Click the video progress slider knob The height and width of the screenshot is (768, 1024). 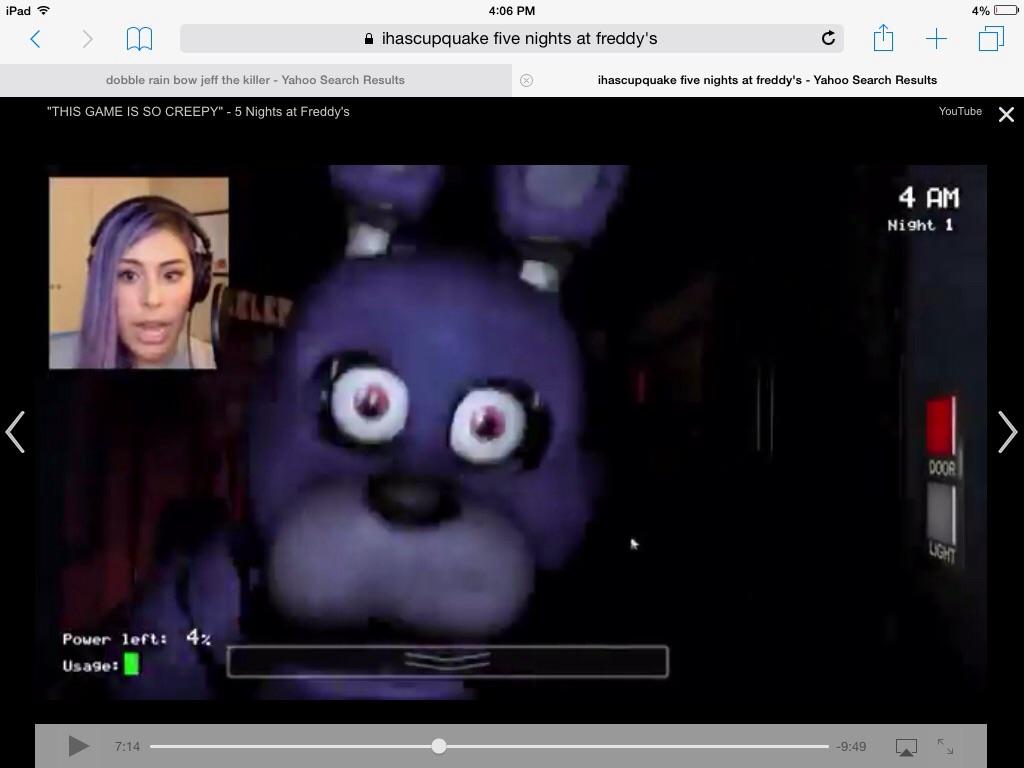(x=439, y=746)
